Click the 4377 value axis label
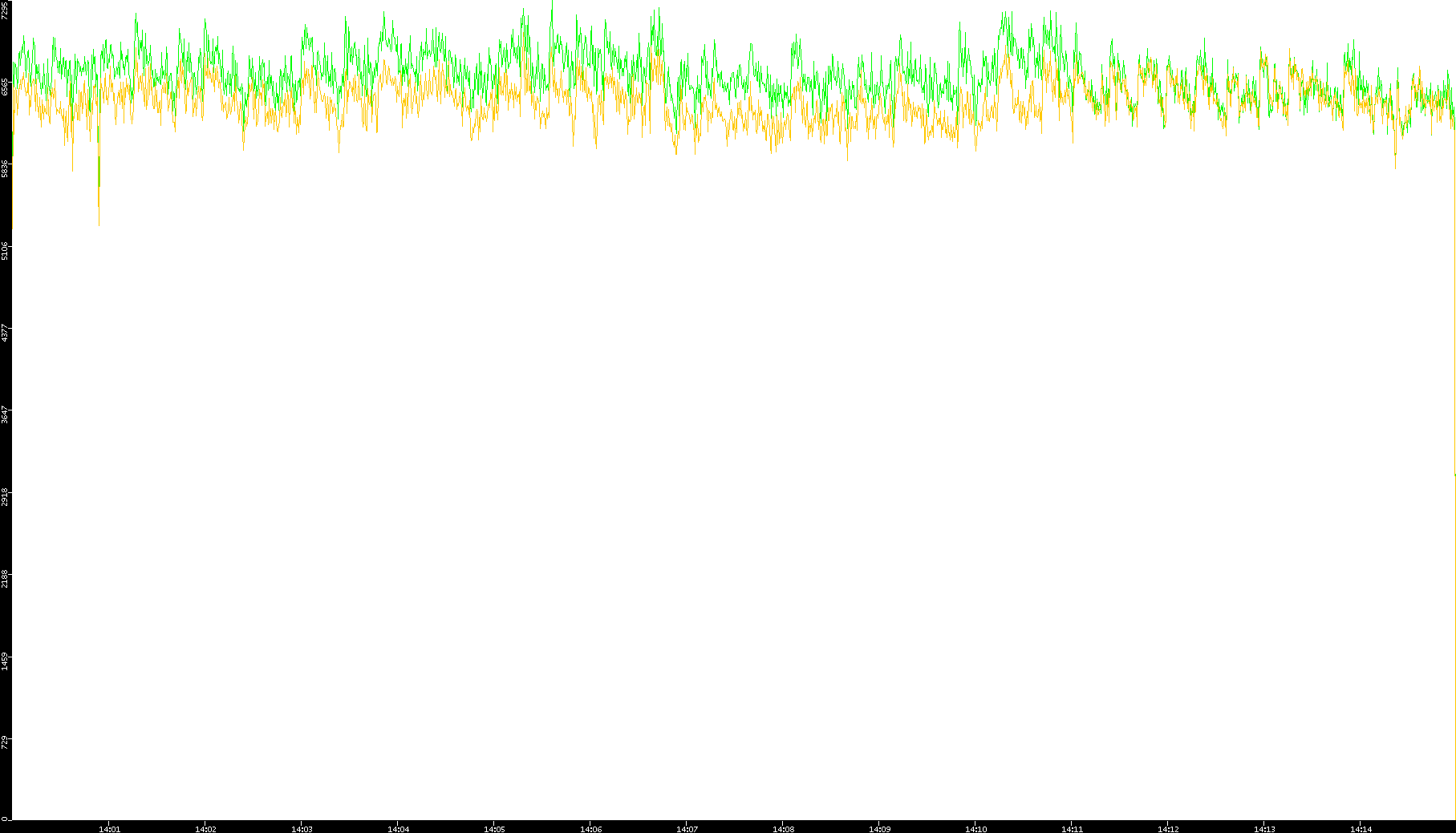Viewport: 1456px width, 833px height. click(x=6, y=333)
